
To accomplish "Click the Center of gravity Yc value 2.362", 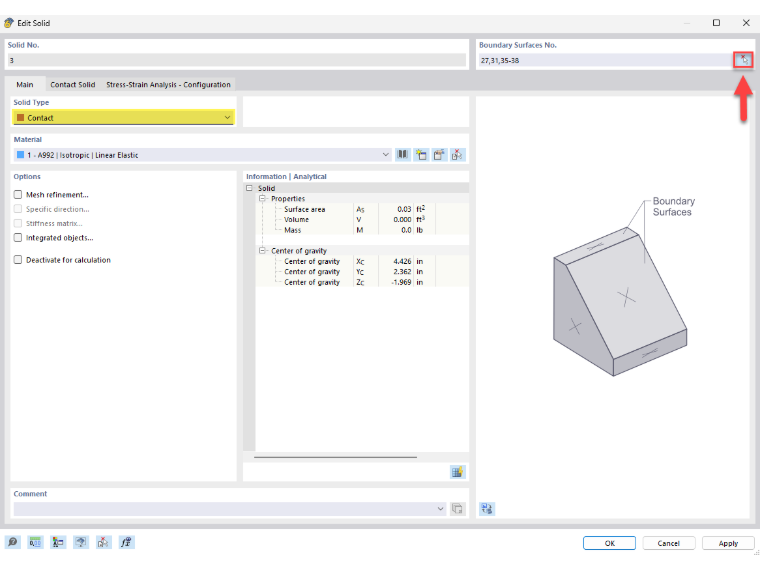I will click(x=402, y=272).
